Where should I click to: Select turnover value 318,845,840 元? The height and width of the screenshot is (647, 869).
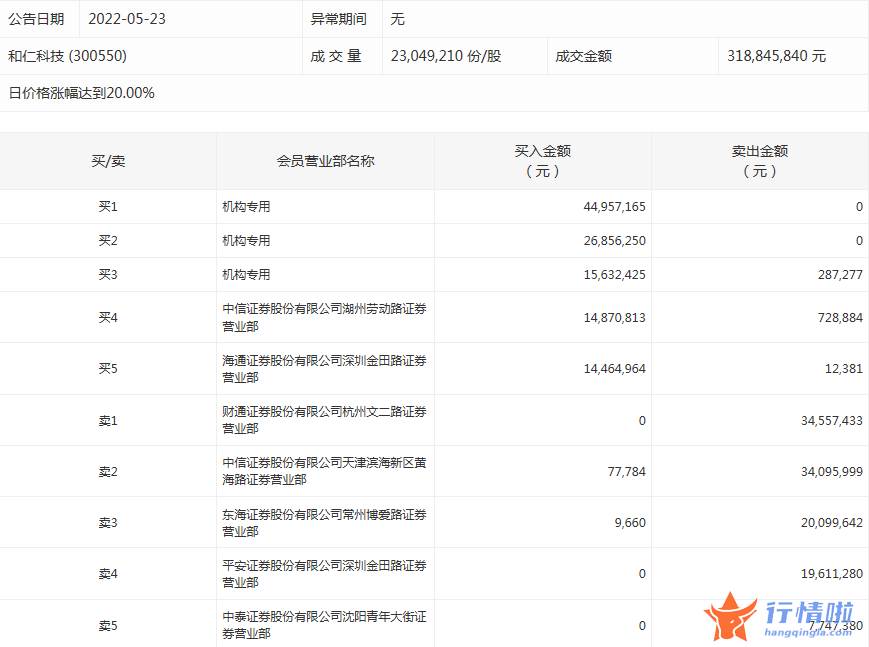[x=776, y=56]
